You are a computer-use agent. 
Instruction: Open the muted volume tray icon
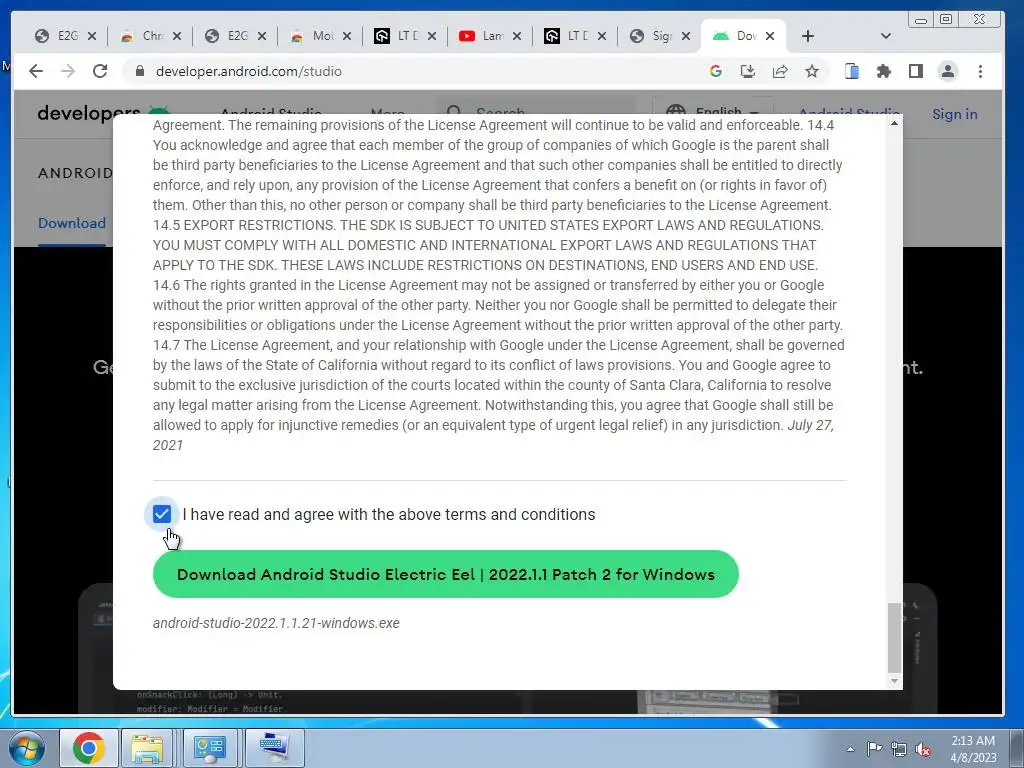[923, 749]
